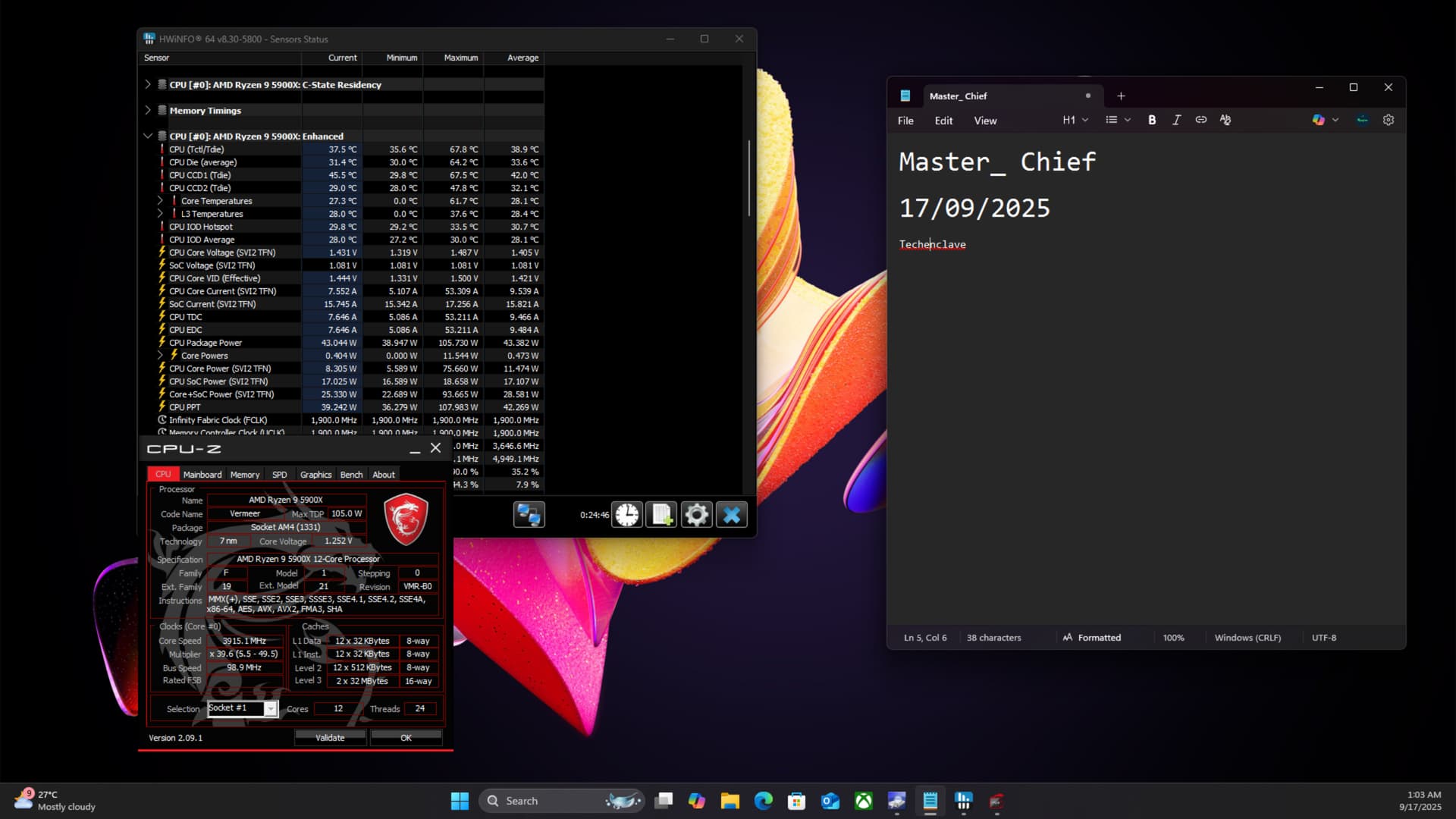Expand Core Temperatures row

point(160,201)
